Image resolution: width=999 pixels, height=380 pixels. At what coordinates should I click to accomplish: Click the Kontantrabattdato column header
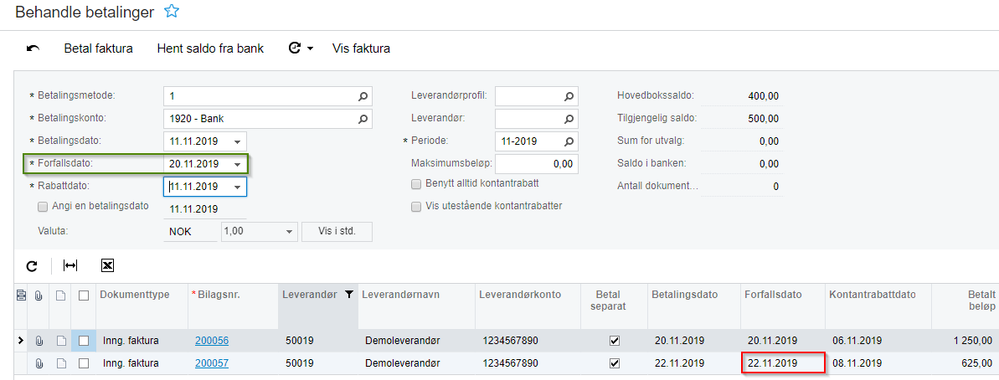click(x=872, y=295)
